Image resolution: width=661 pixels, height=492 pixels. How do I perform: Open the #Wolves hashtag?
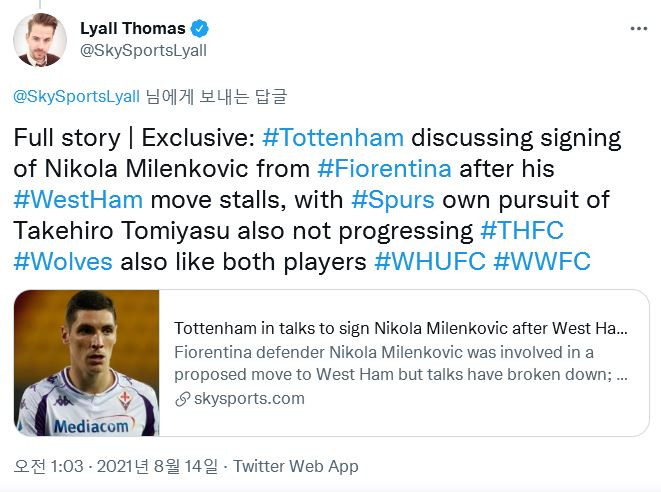click(x=63, y=261)
